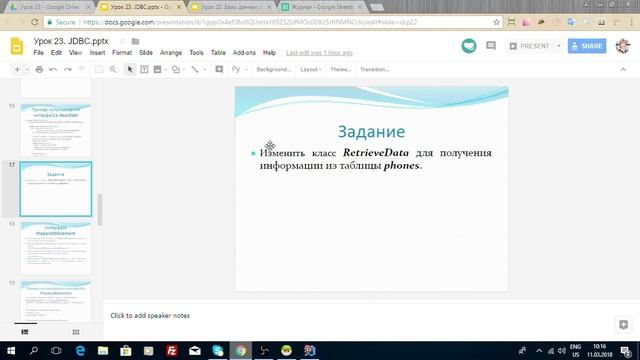Open the Table menu
640x360 pixels.
click(218, 53)
